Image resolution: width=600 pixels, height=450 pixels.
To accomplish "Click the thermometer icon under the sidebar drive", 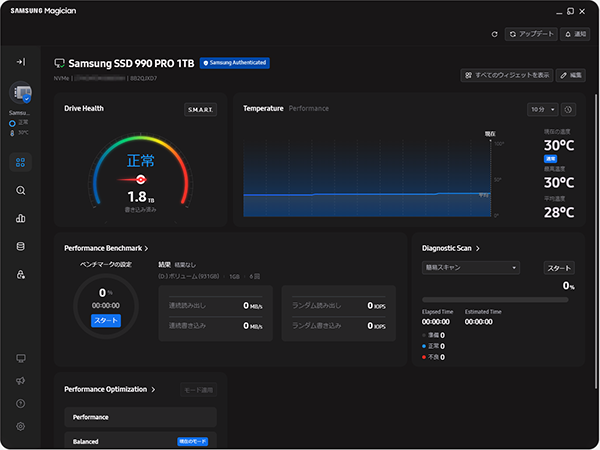I will (12, 133).
